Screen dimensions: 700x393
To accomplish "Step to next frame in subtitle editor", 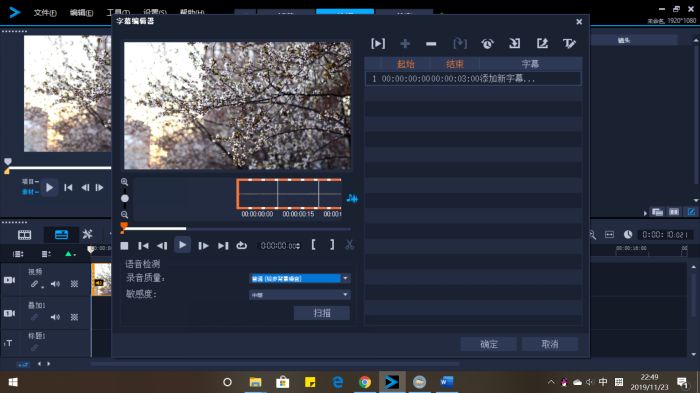I will [x=203, y=246].
